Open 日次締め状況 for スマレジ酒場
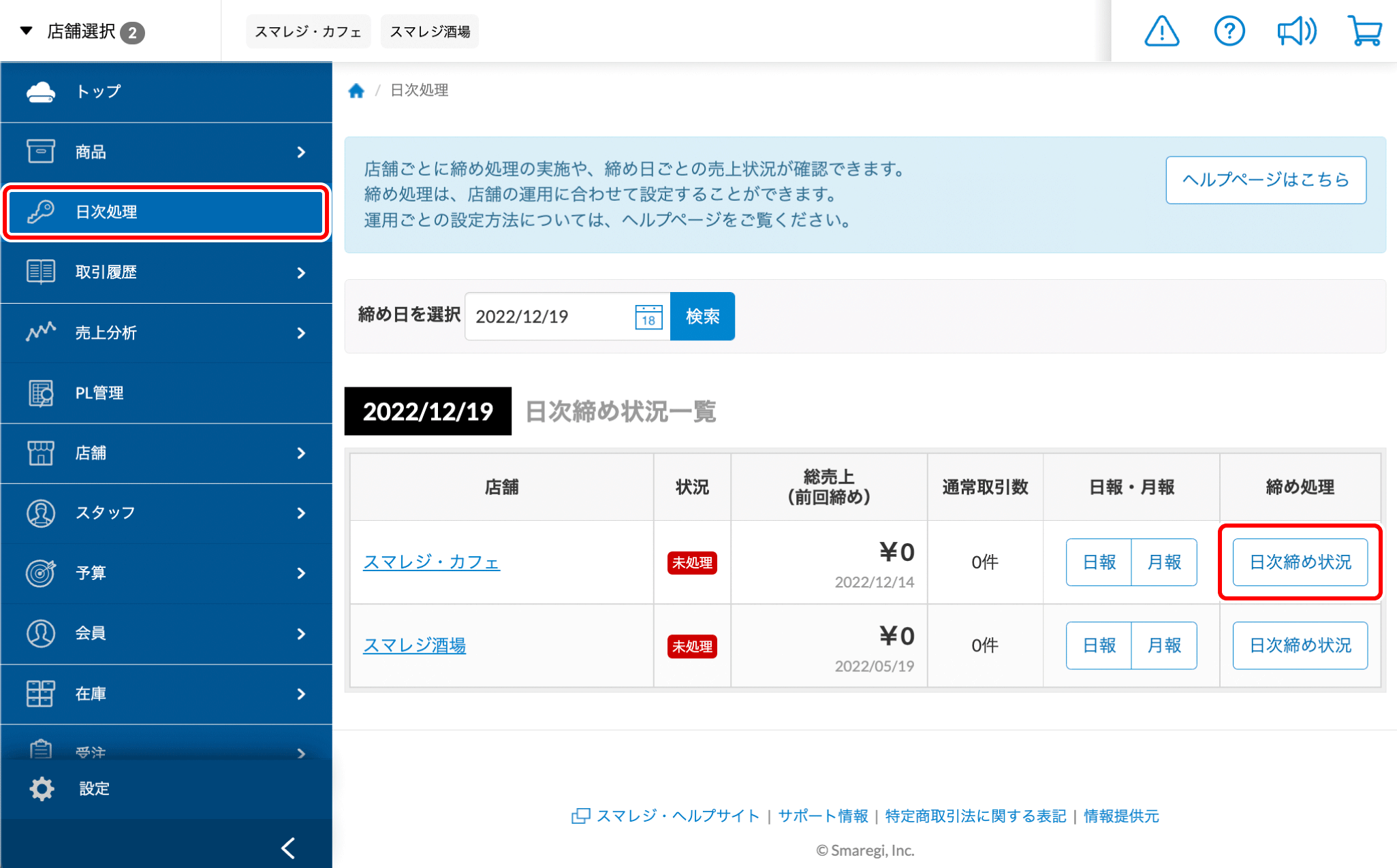 [1300, 645]
